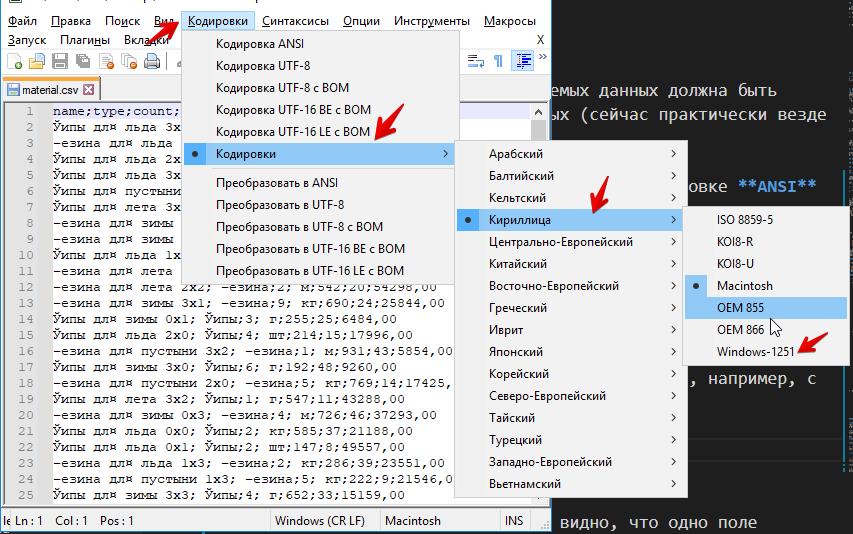Click the Save All toolbar icon

tap(83, 62)
